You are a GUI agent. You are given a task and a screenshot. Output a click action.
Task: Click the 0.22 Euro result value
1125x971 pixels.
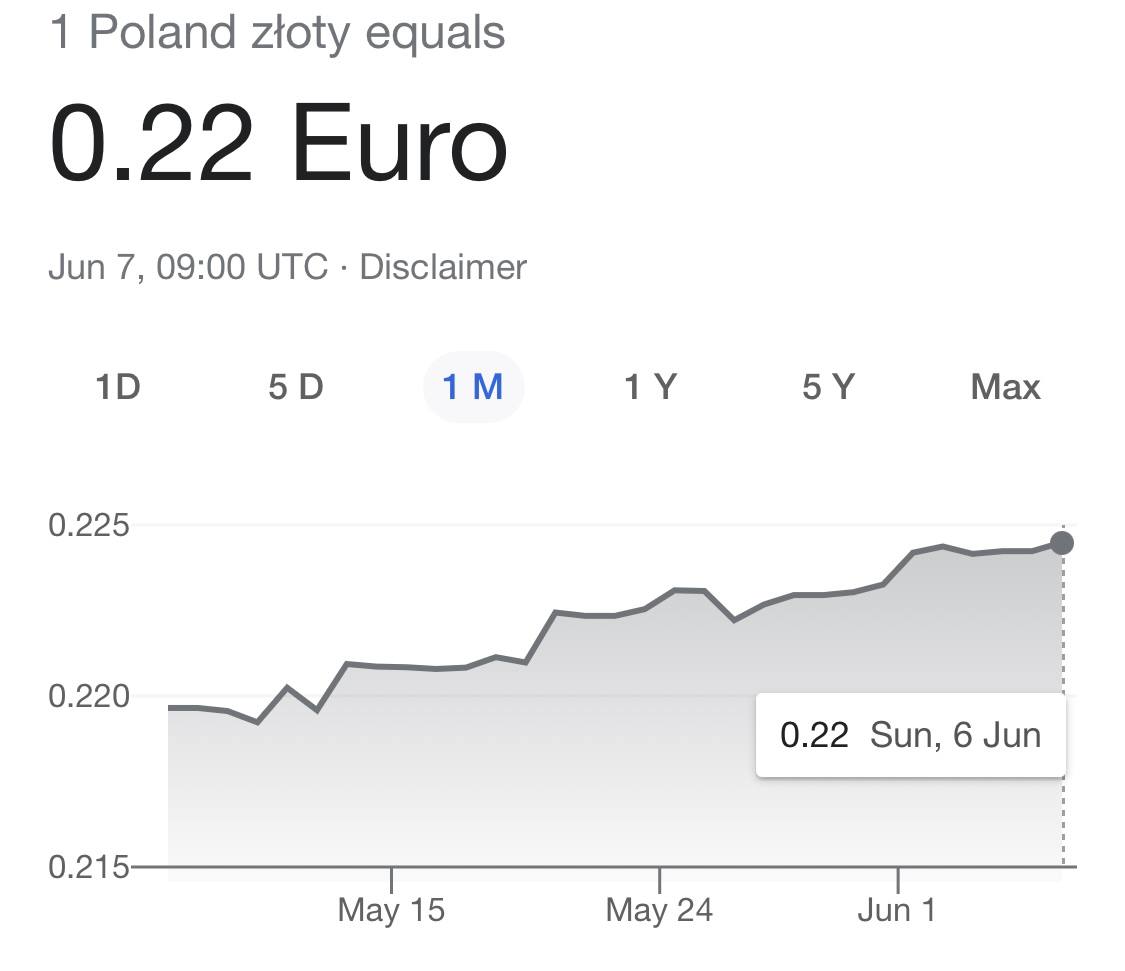coord(278,143)
